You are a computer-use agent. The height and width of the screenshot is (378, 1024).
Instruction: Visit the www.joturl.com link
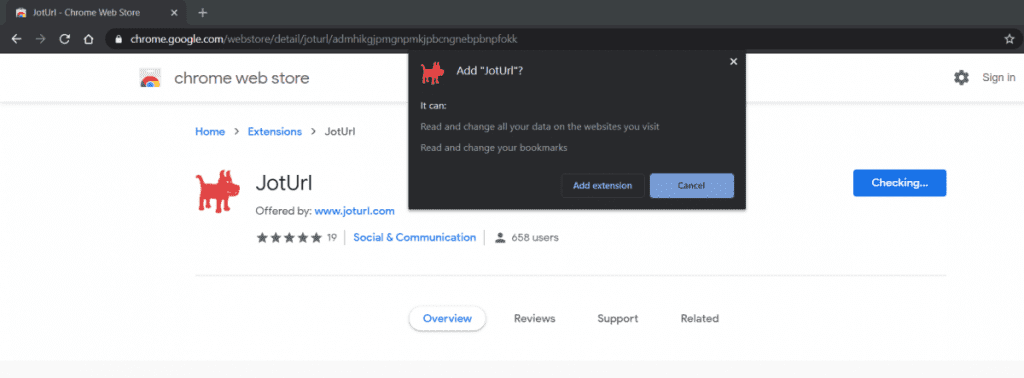click(x=355, y=211)
